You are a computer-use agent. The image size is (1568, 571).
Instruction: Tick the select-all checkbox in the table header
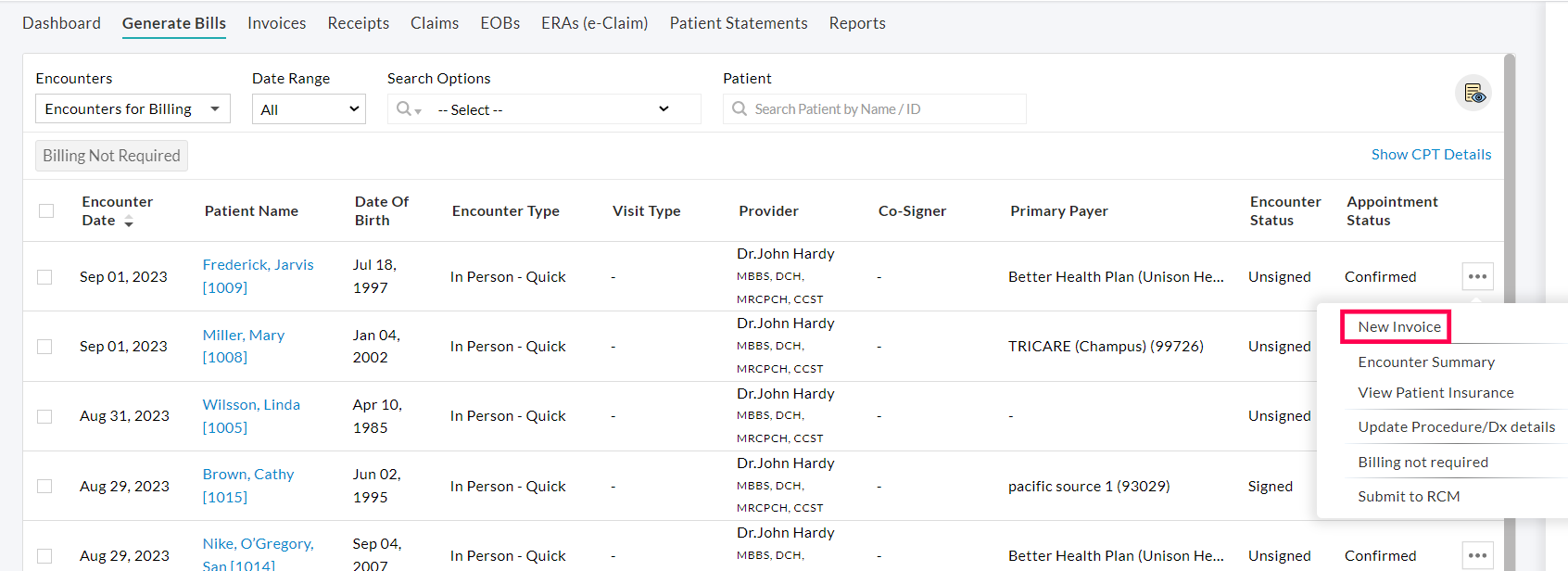pos(46,211)
